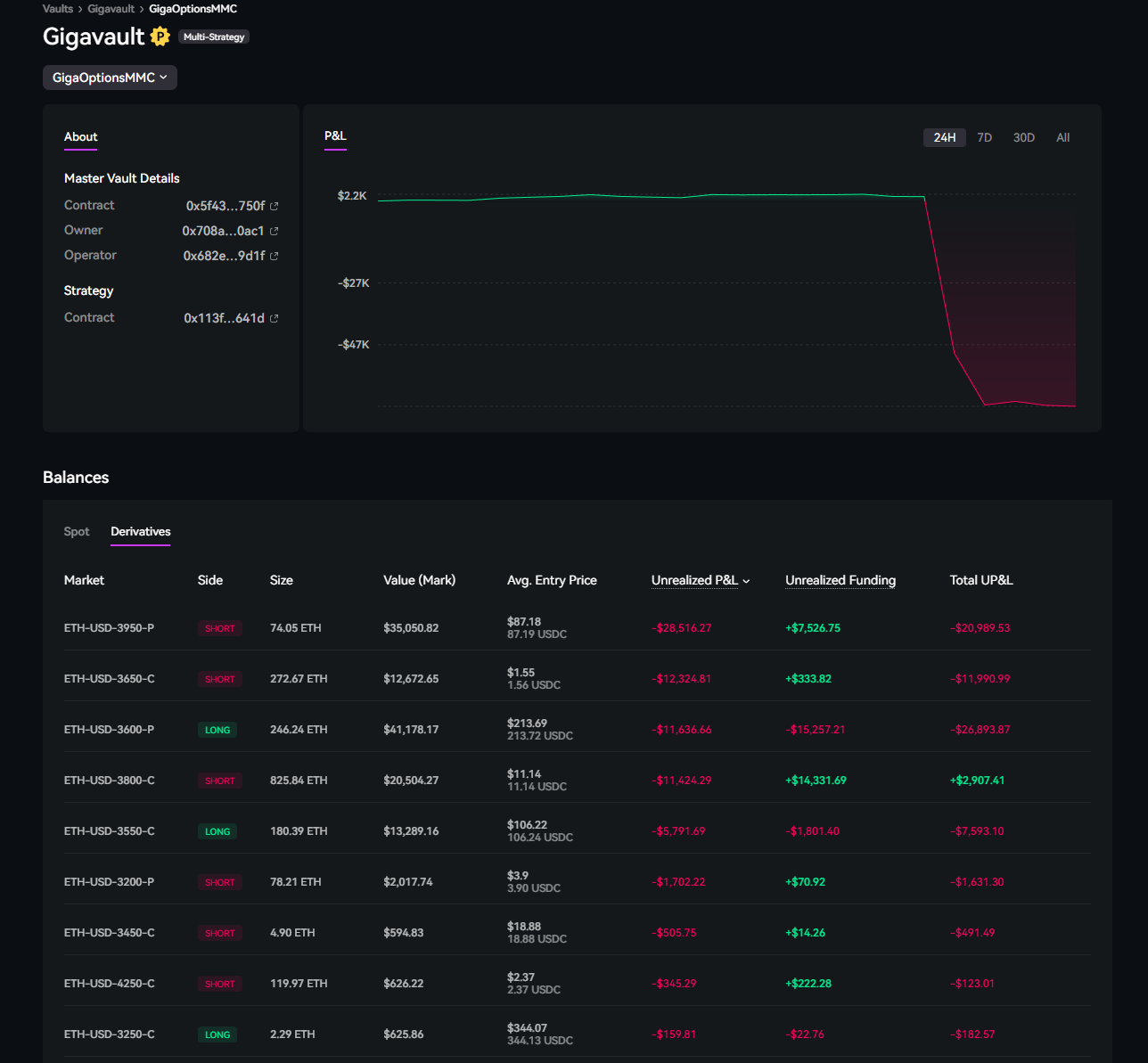Open the Owner address external link icon
This screenshot has width=1148, height=1063.
pyautogui.click(x=274, y=230)
